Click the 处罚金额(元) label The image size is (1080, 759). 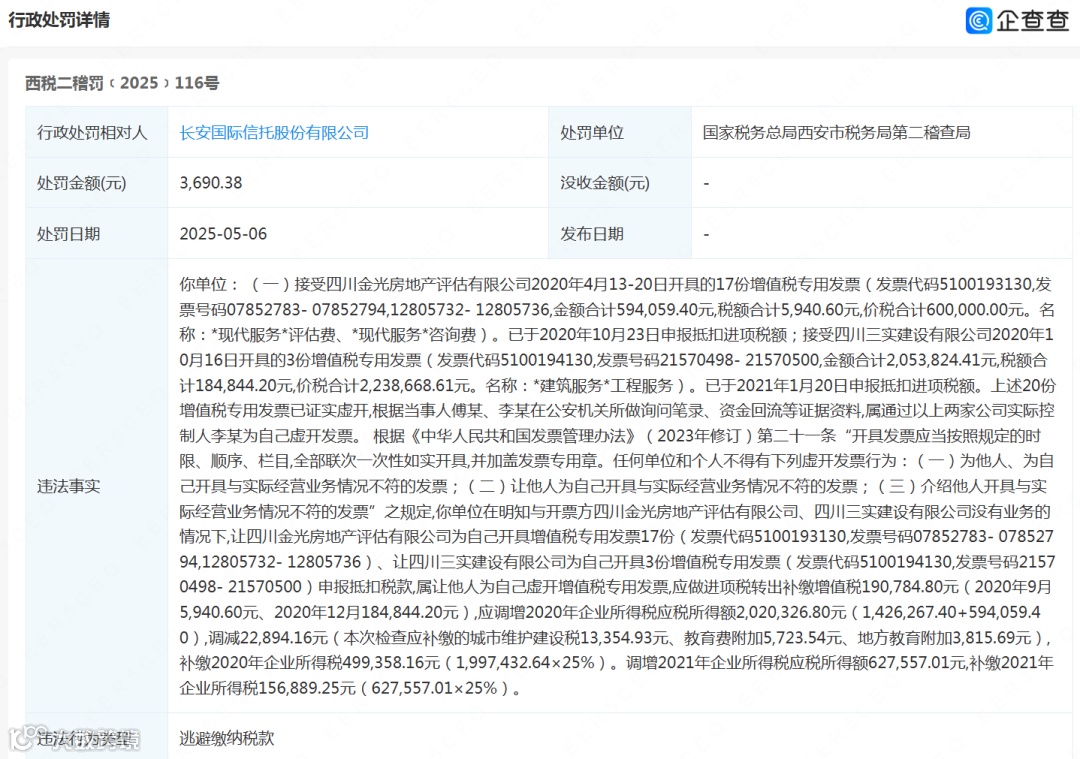pos(81,183)
